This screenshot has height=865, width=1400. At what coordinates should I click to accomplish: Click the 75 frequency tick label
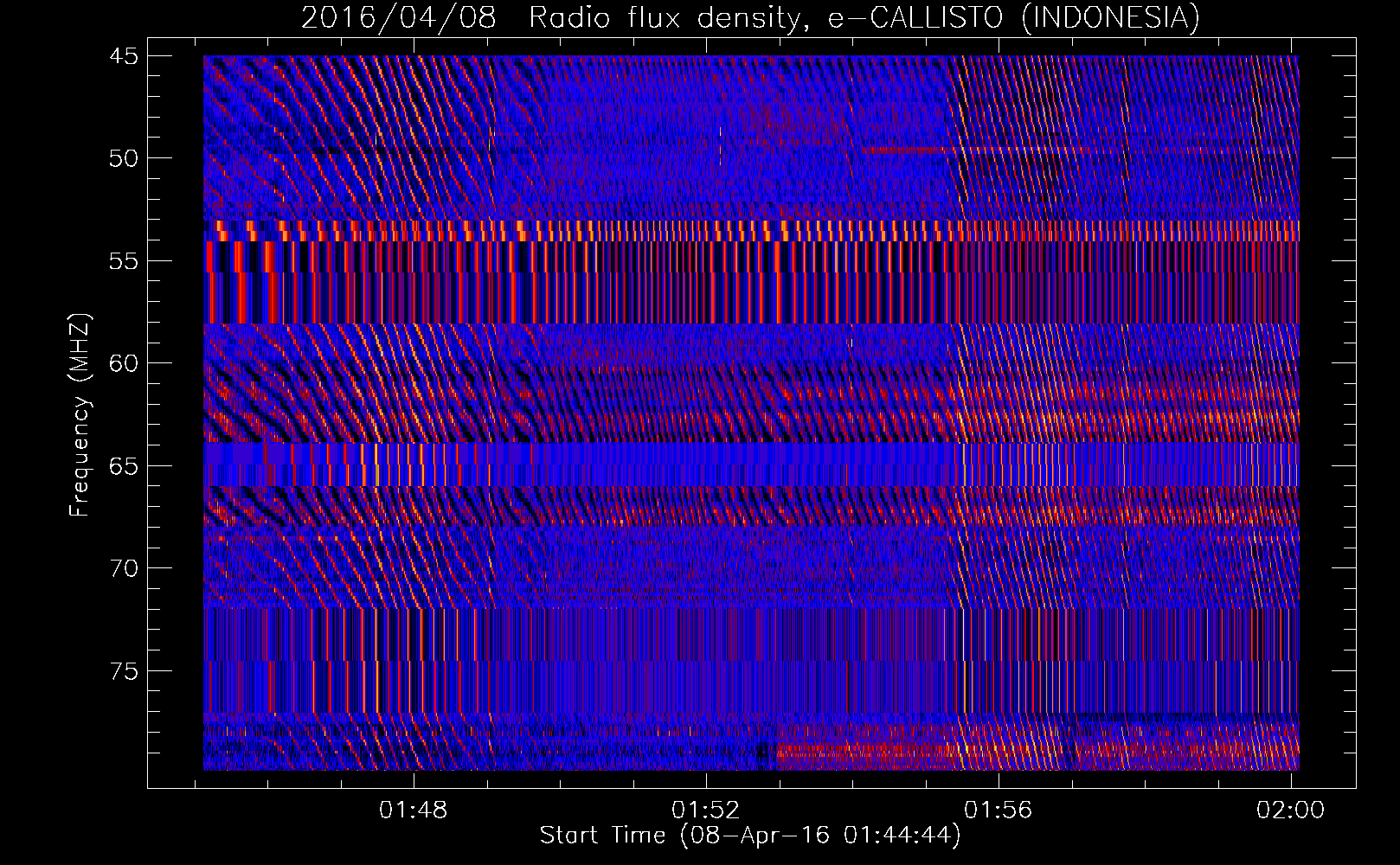[x=124, y=671]
